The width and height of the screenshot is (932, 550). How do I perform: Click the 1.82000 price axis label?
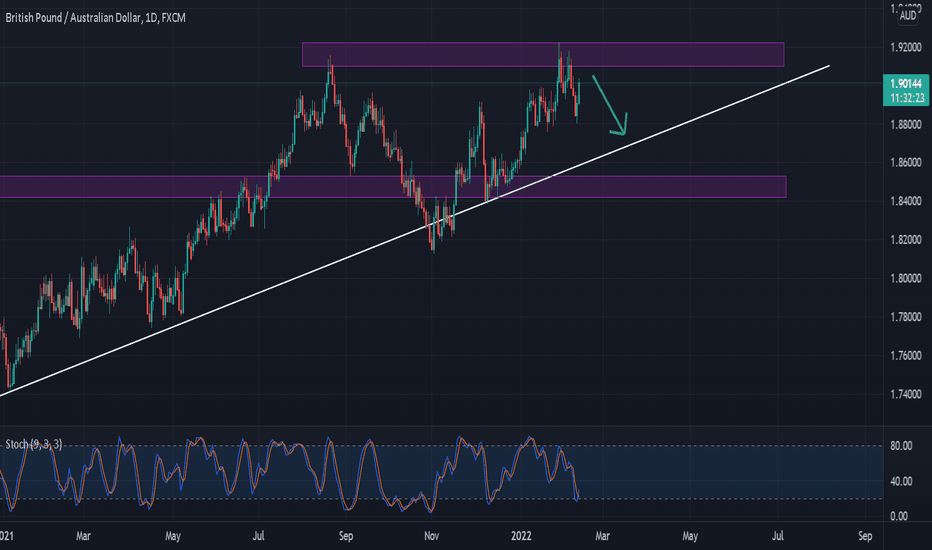pos(906,240)
